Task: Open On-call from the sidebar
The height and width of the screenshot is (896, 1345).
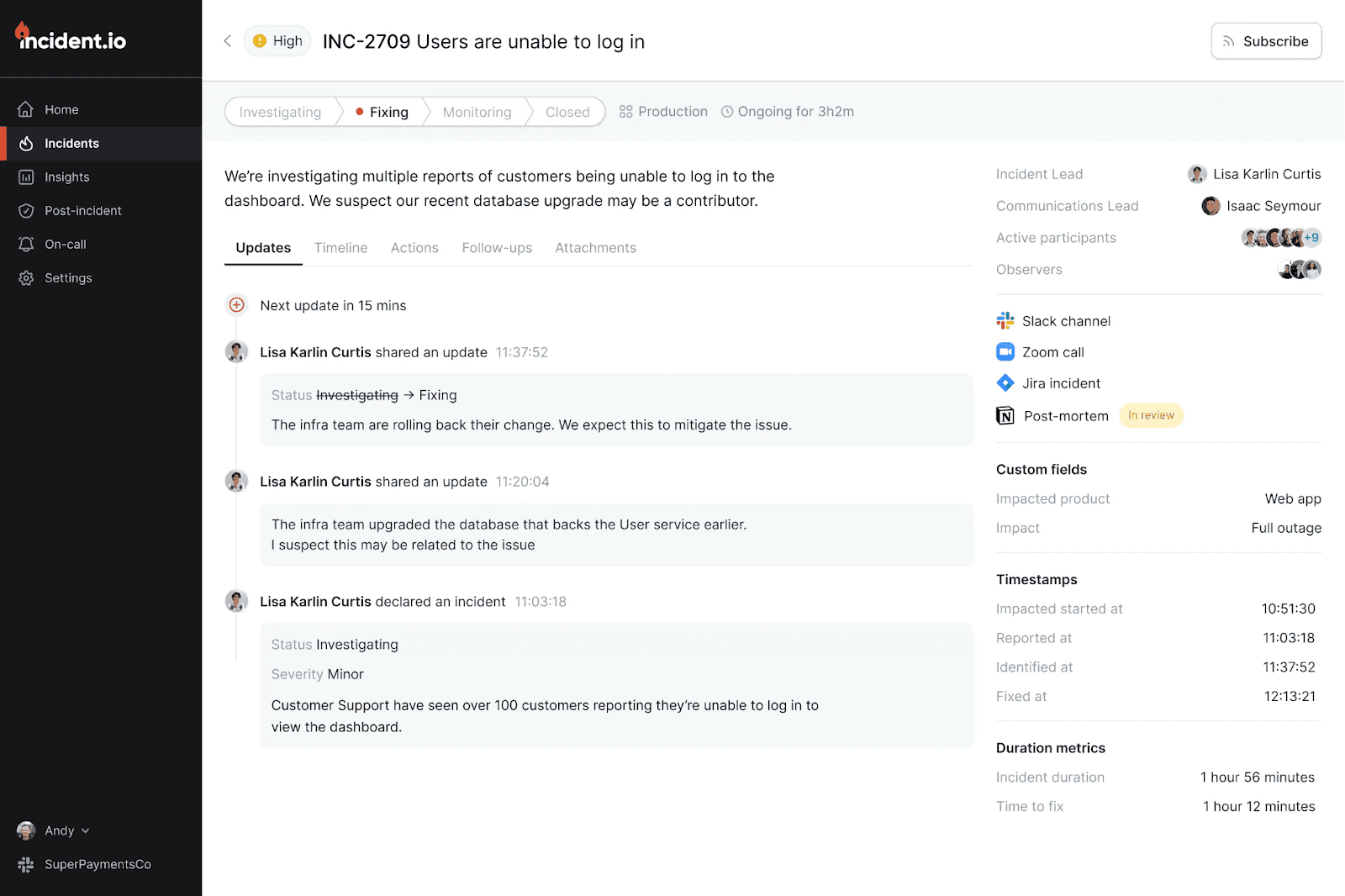Action: click(65, 245)
